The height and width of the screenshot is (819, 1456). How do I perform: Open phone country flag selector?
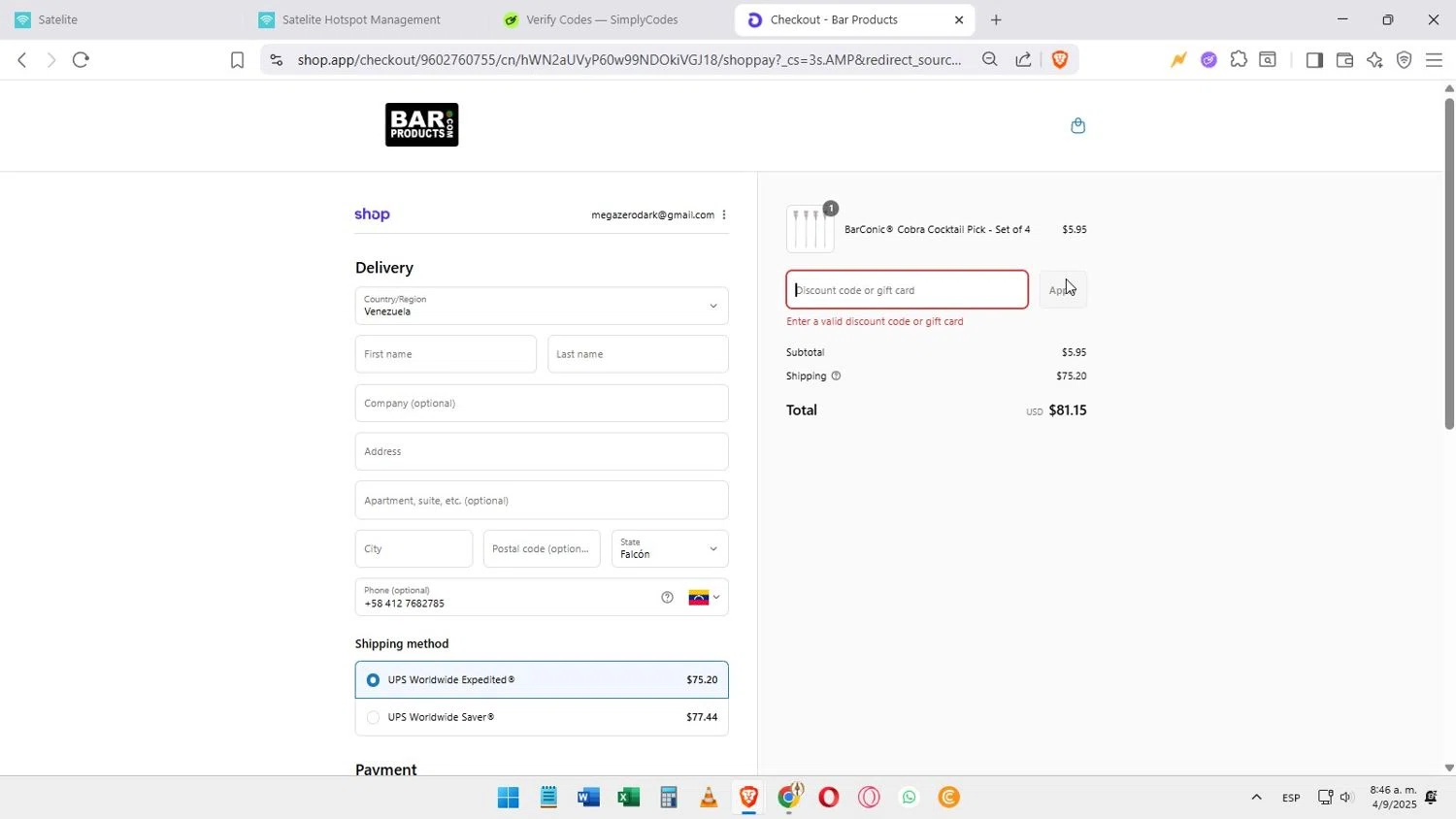pyautogui.click(x=704, y=597)
